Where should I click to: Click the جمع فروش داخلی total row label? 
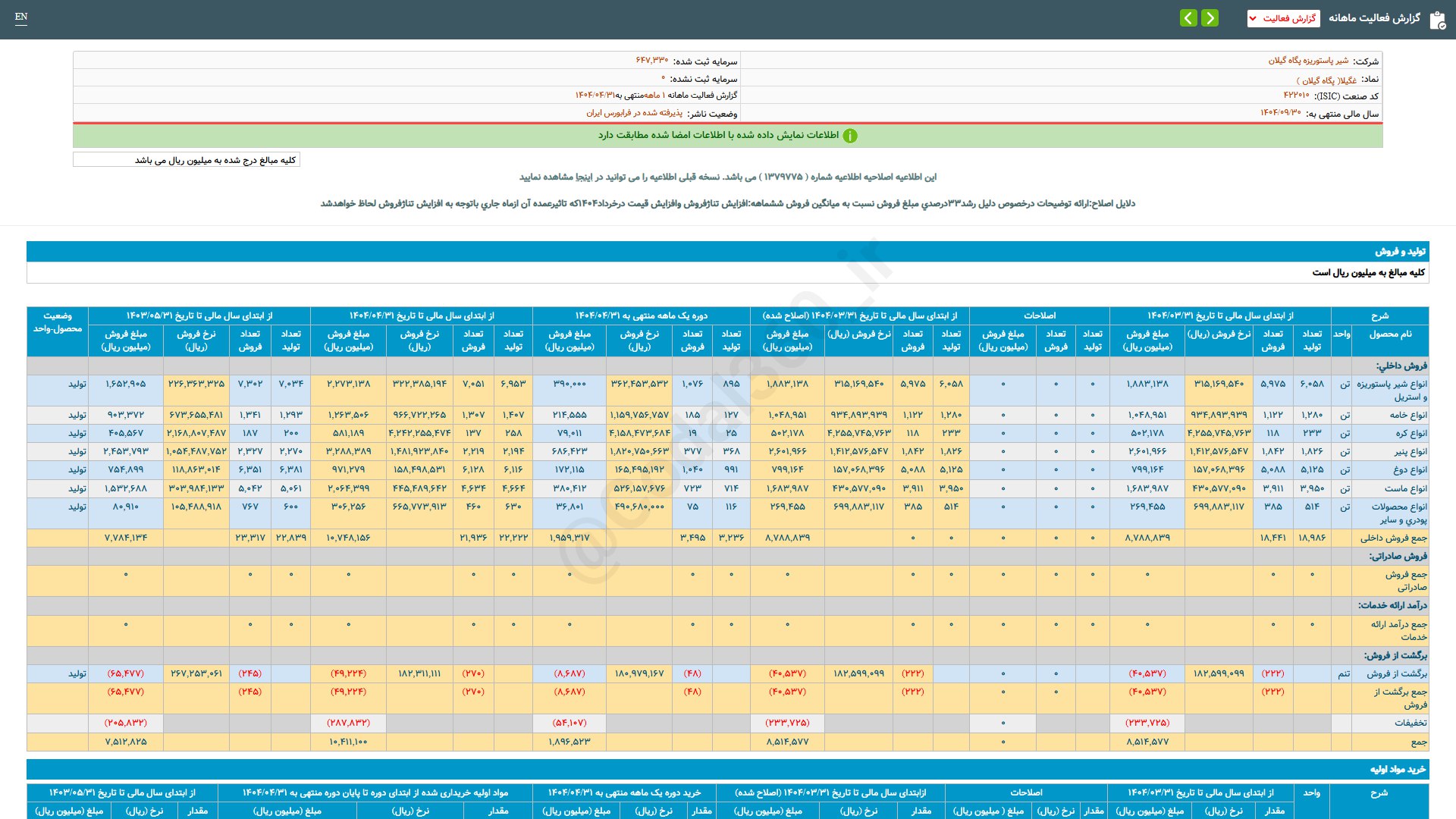(x=1393, y=538)
